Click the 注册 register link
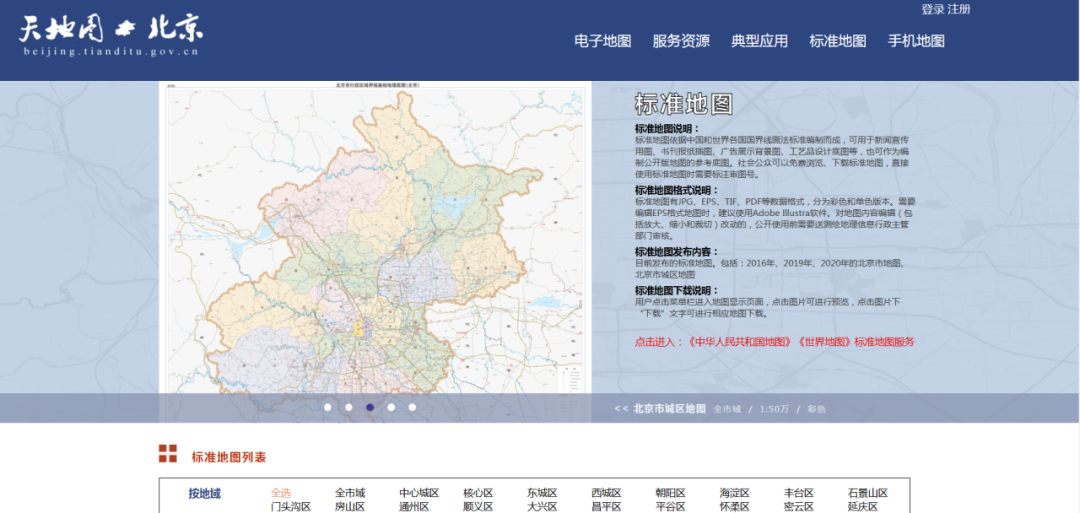Image resolution: width=1080 pixels, height=513 pixels. 959,9
